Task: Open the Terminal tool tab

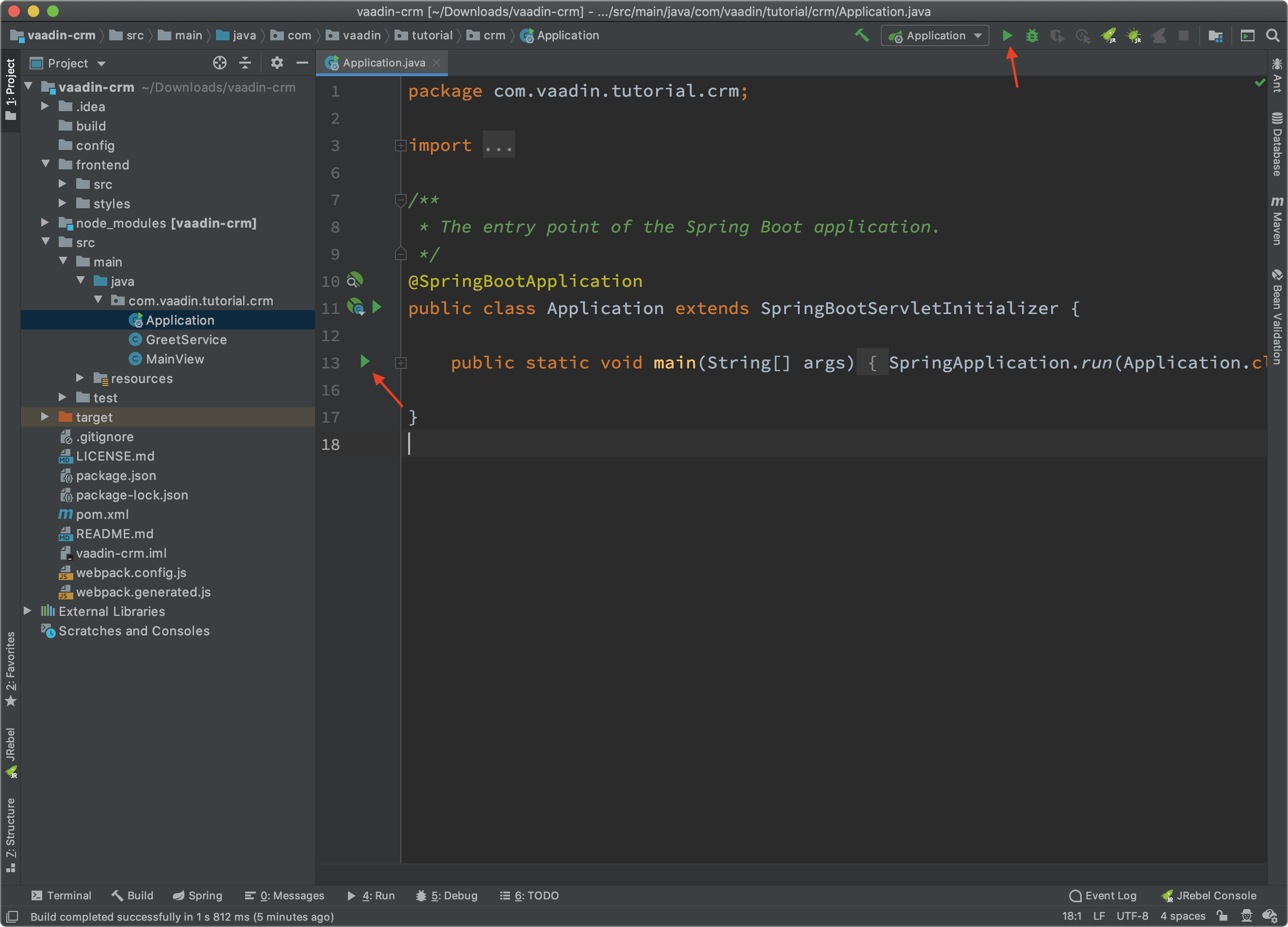Action: tap(61, 895)
